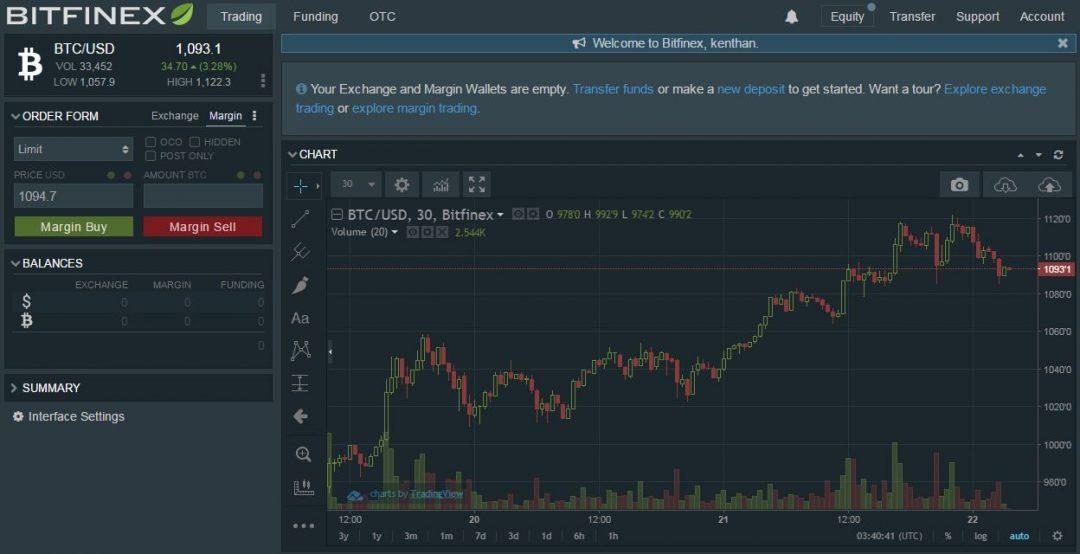Click the Margin Sell button
1080x554 pixels.
202,227
